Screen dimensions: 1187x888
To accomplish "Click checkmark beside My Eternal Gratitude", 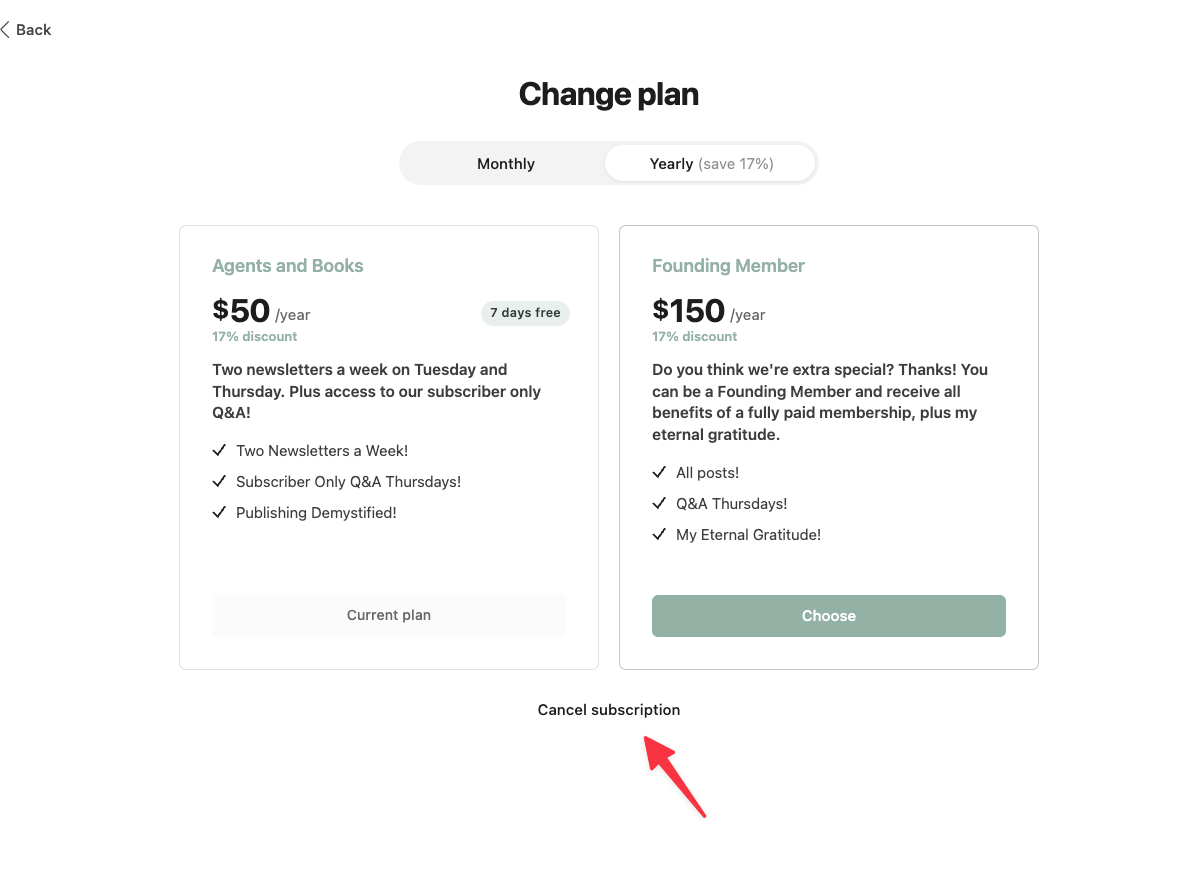I will [659, 535].
